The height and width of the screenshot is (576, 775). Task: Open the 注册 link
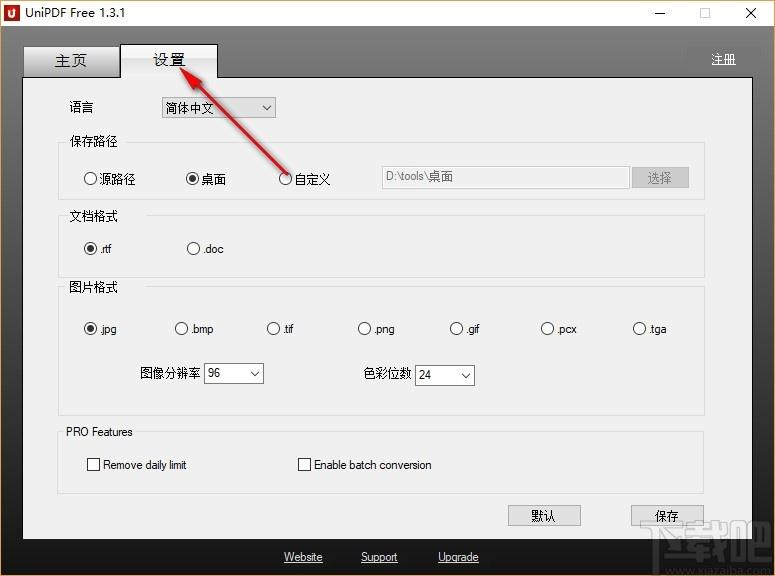coord(723,60)
